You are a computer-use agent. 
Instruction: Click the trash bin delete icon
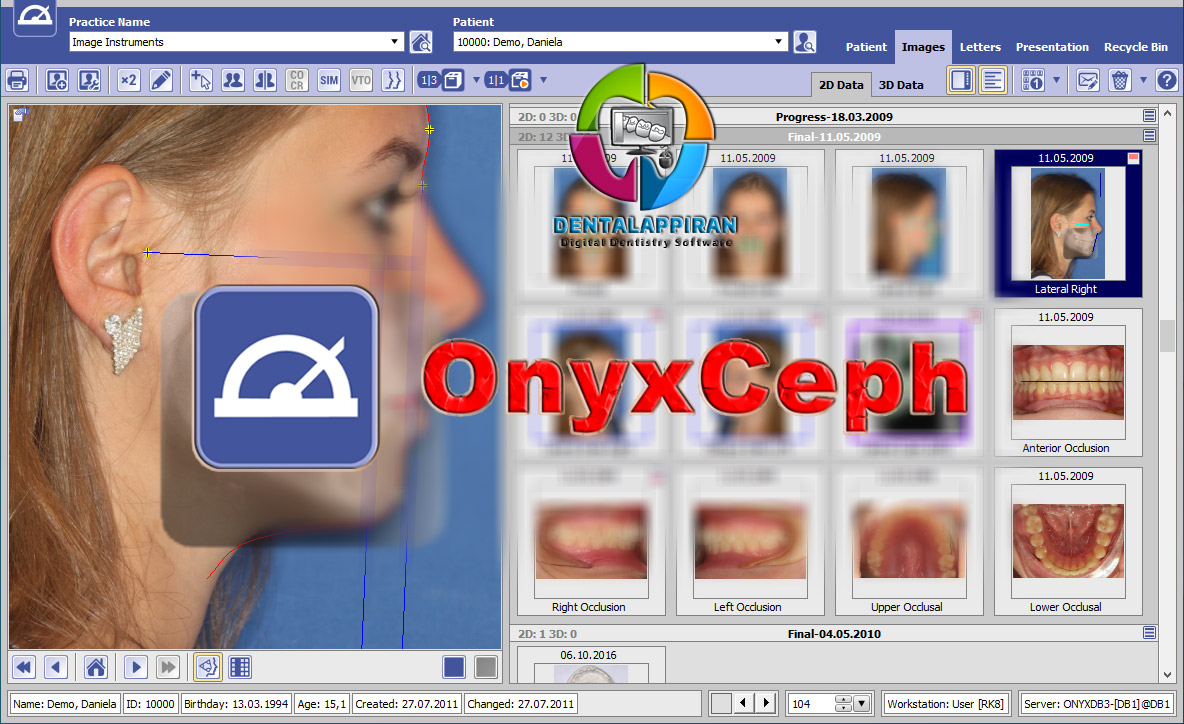pyautogui.click(x=1120, y=80)
